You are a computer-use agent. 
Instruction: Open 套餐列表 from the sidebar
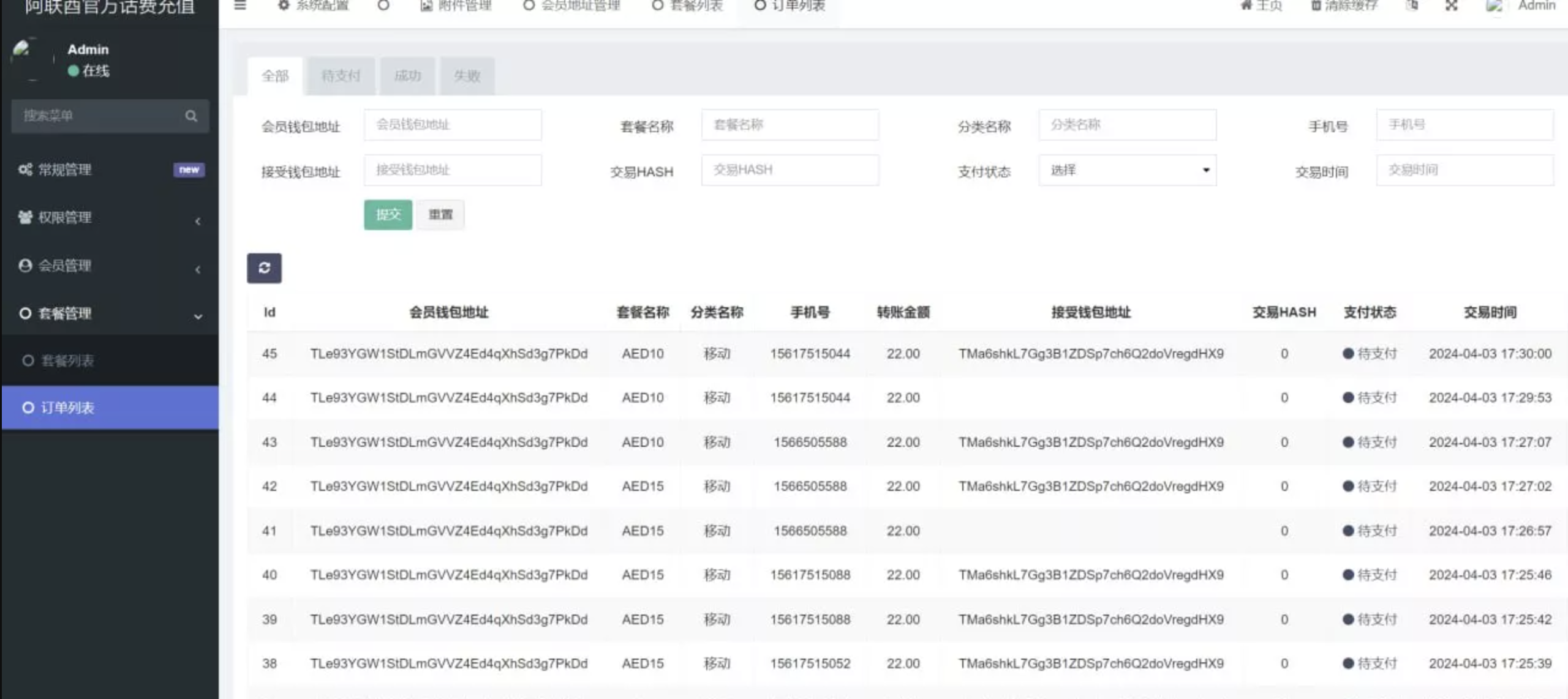68,361
